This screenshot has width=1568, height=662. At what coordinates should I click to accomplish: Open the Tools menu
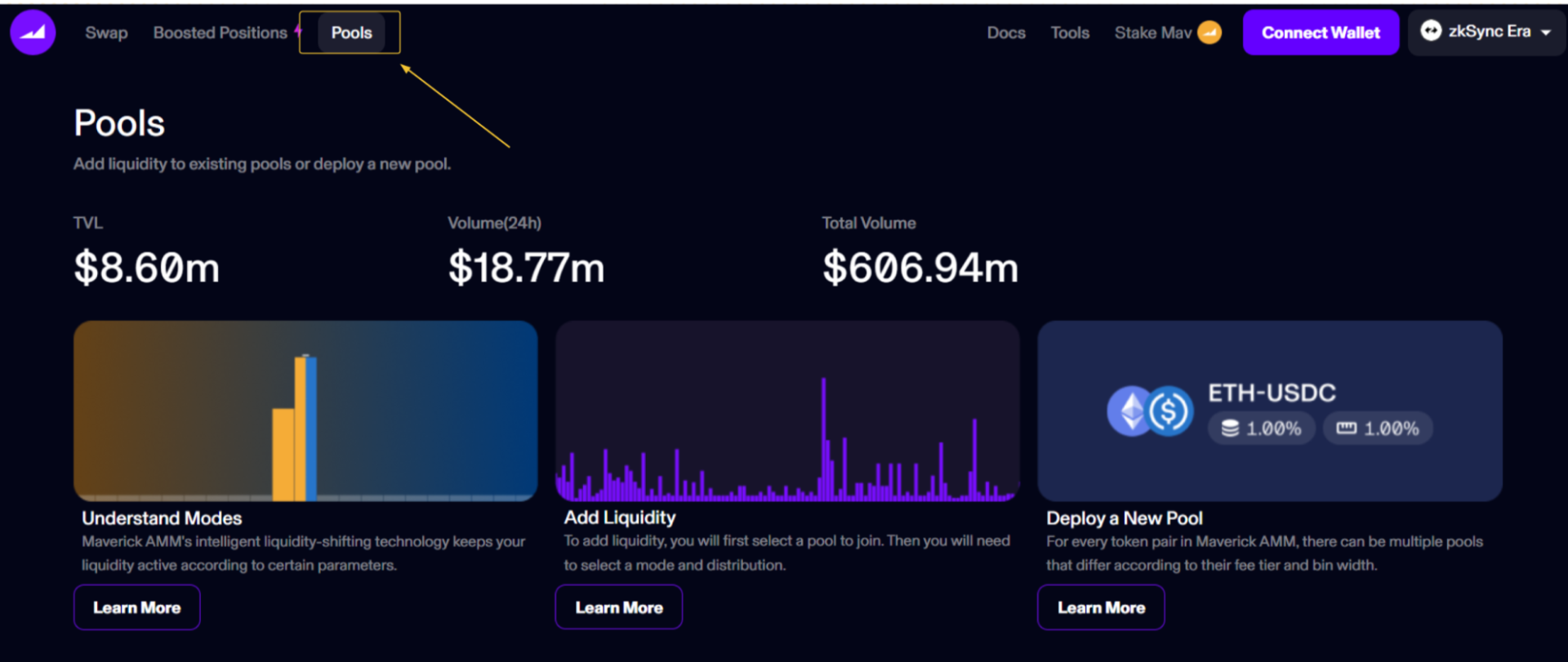click(1070, 33)
